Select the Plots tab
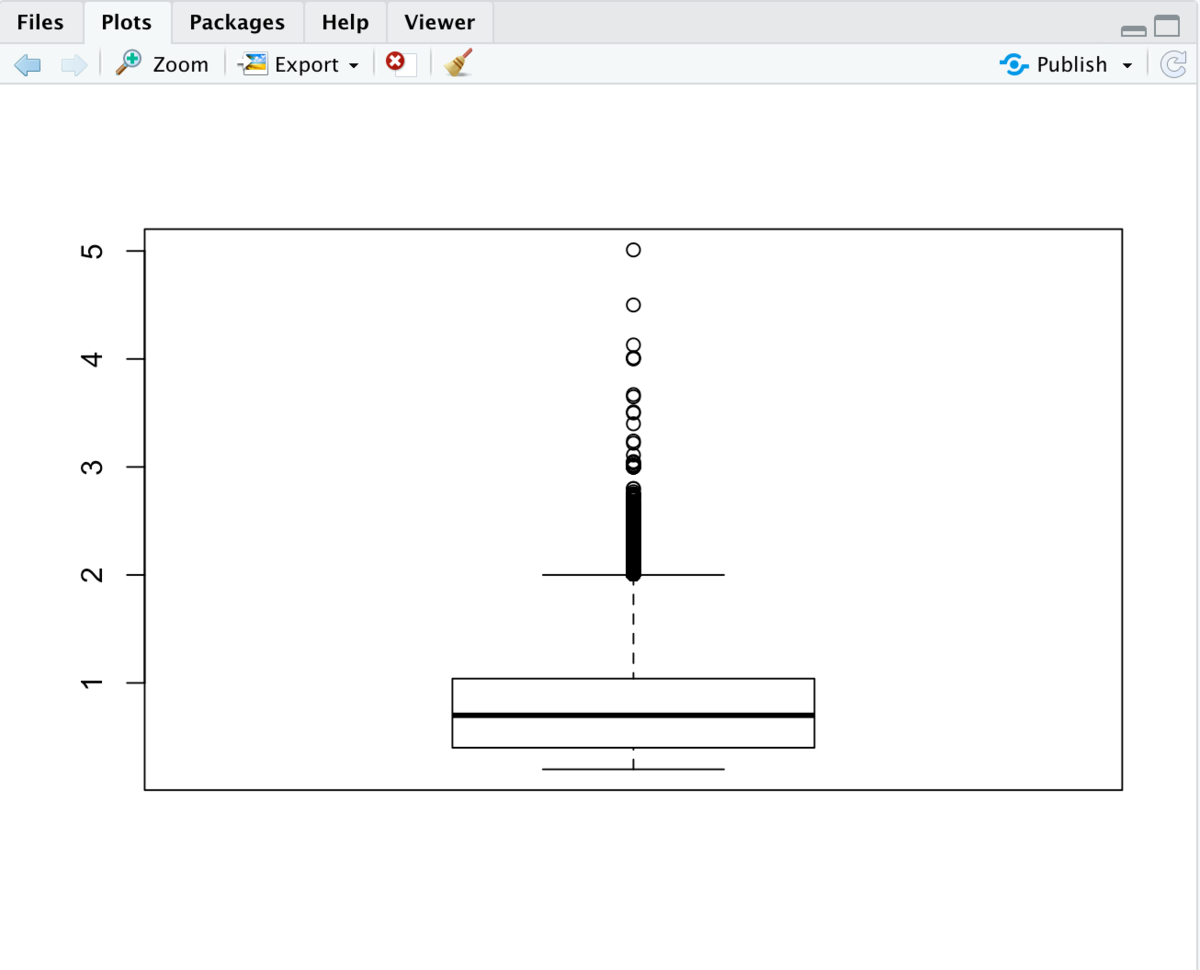The image size is (1200, 970). point(127,22)
